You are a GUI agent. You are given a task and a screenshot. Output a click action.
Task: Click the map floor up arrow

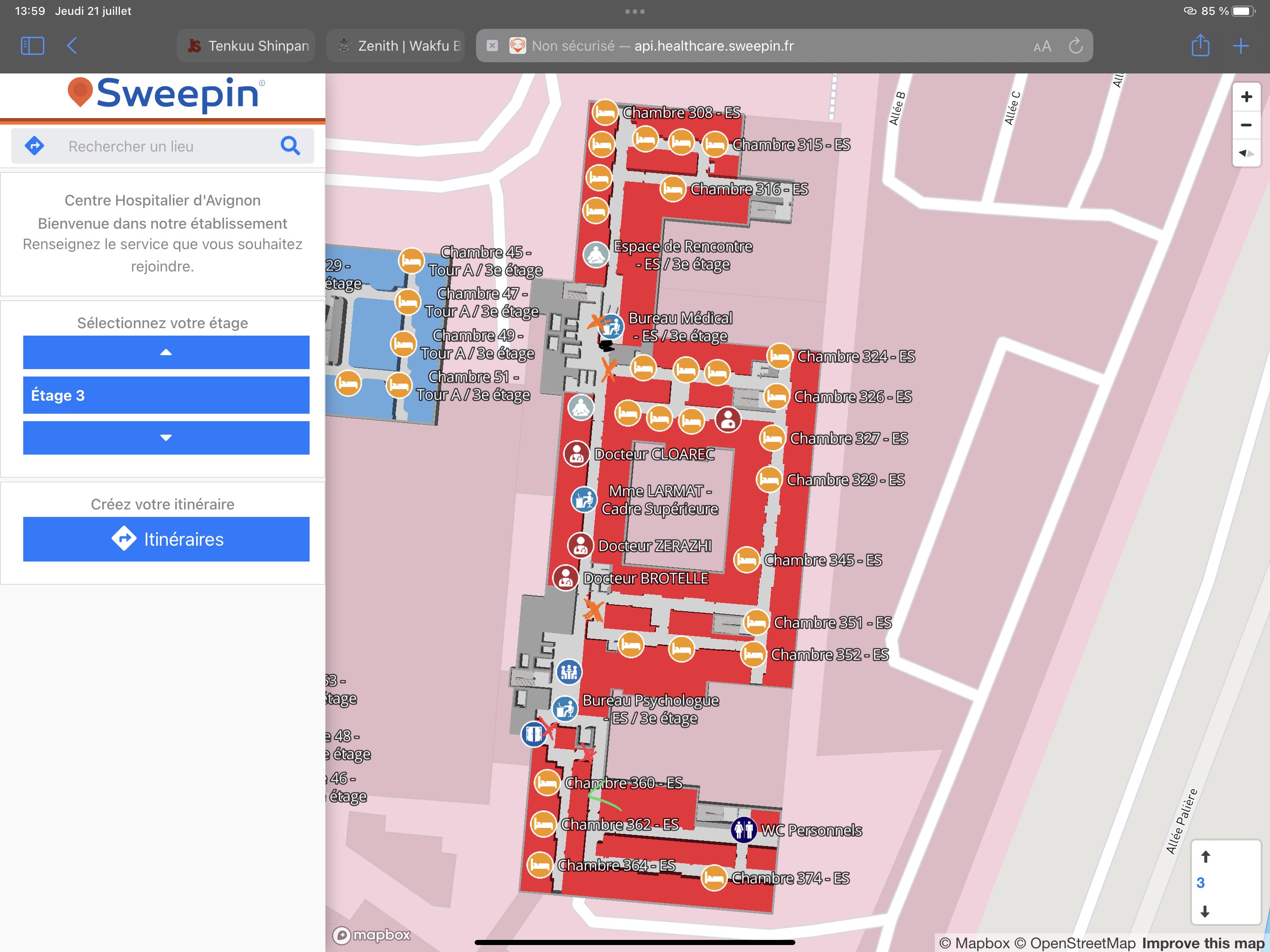coord(1205,857)
